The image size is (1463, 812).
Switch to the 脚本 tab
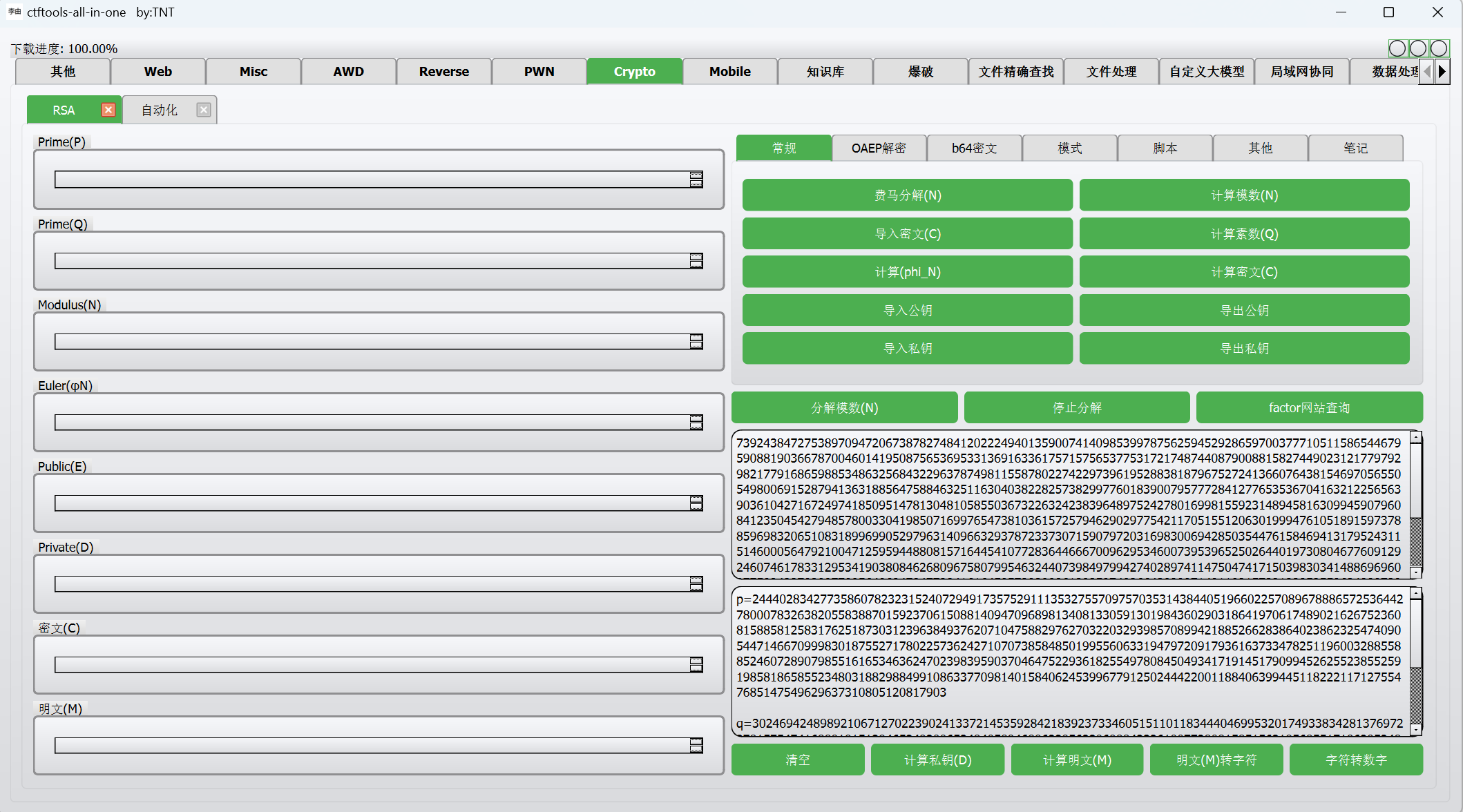1165,148
